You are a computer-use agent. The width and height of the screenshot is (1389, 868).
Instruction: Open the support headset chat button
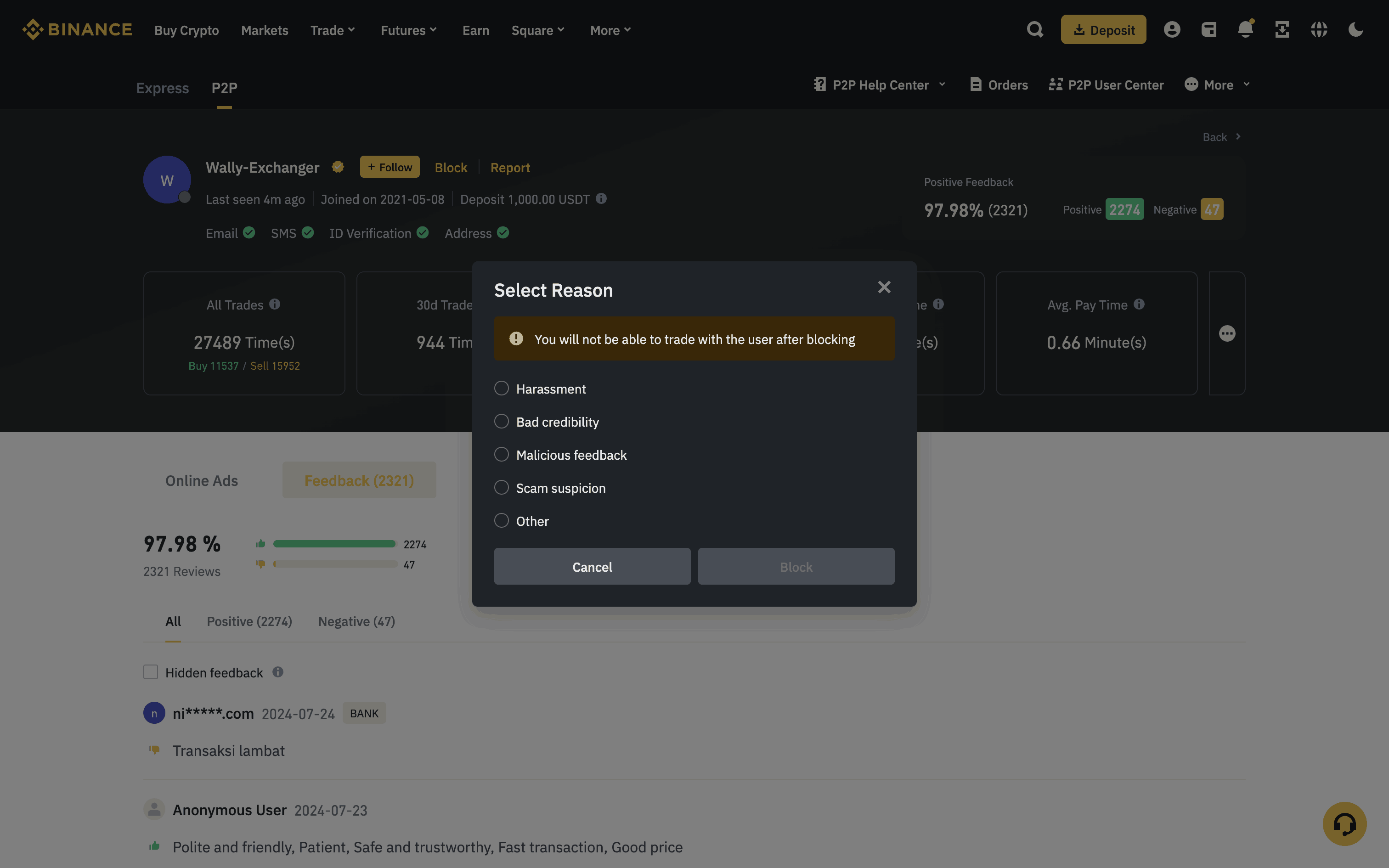coord(1344,823)
